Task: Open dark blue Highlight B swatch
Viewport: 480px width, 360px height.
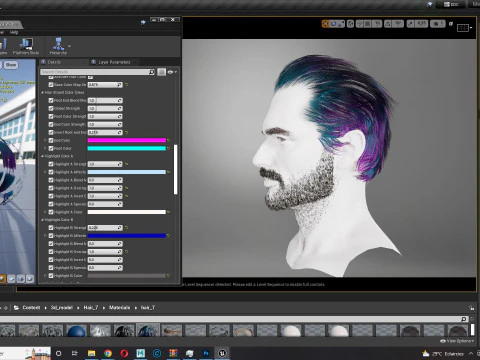Action: coord(127,236)
